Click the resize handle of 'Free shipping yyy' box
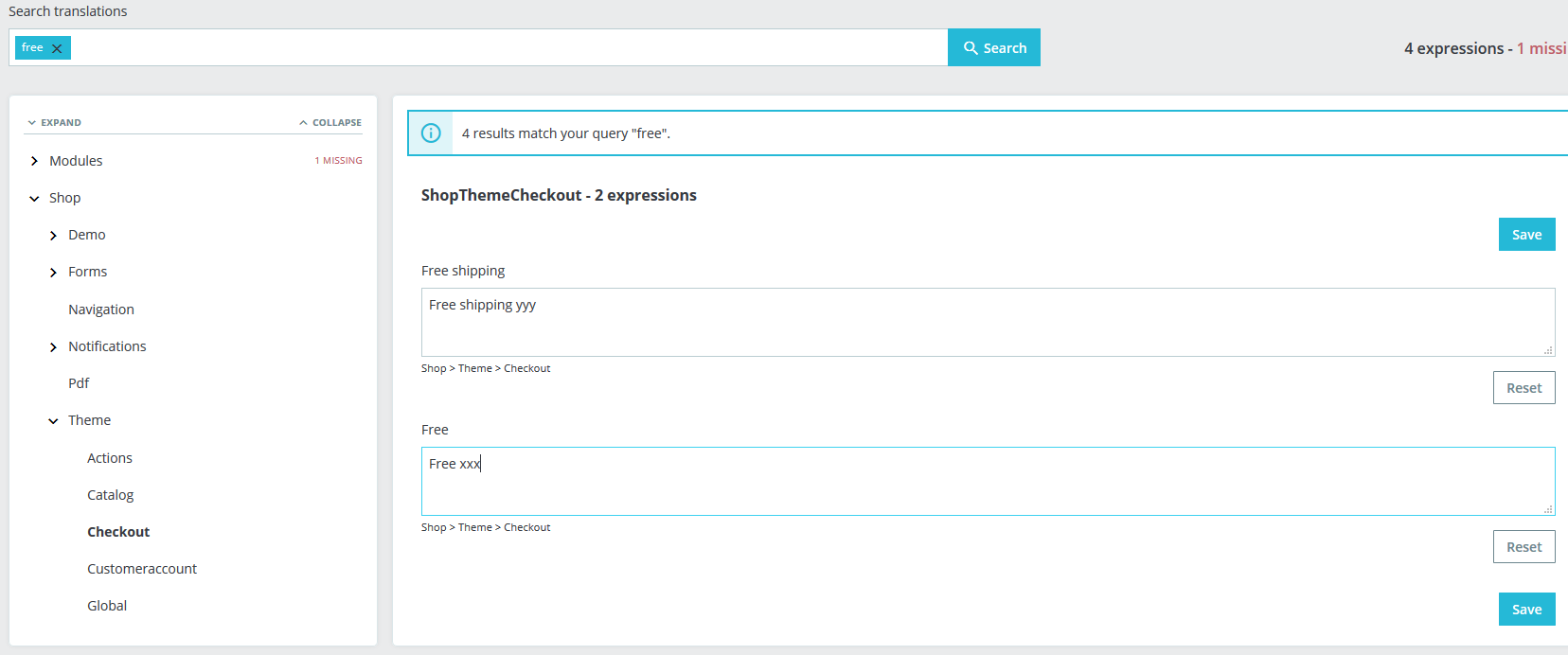The image size is (1568, 655). [1548, 350]
